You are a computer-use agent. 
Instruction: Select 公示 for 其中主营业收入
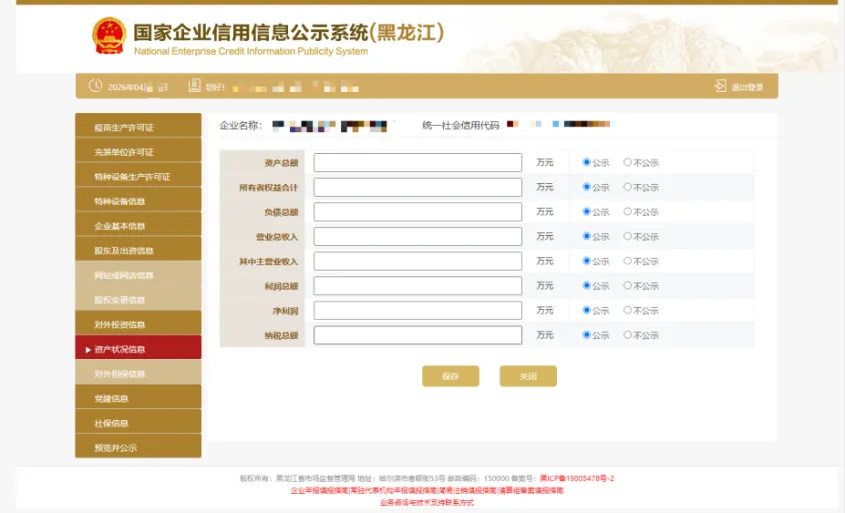586,261
